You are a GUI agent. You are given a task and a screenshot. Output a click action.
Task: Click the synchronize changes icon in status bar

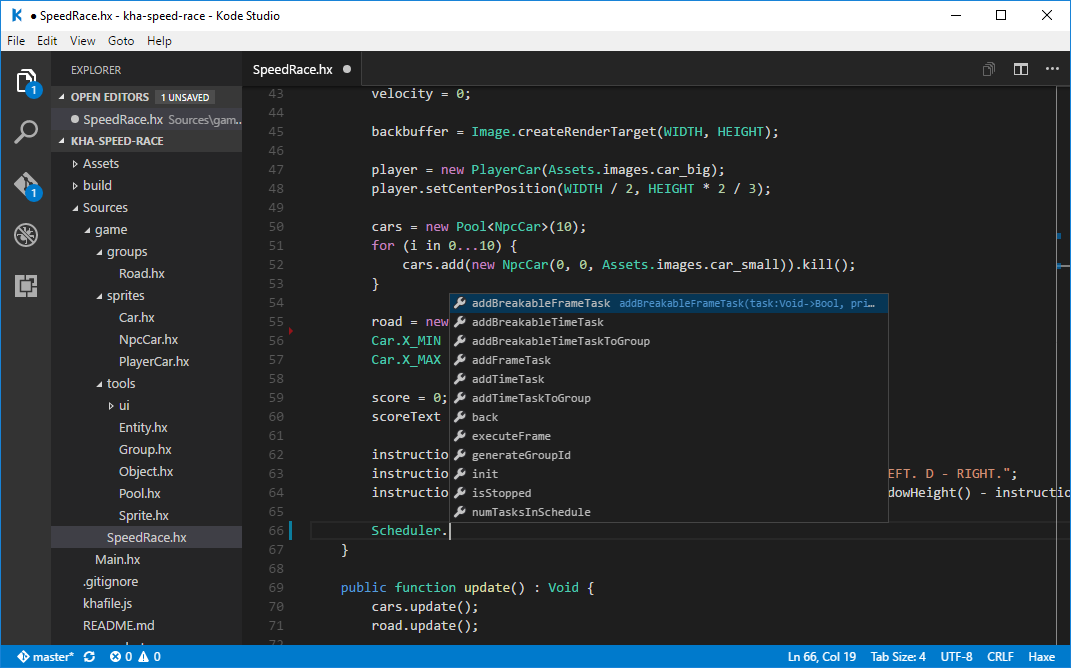pyautogui.click(x=89, y=657)
